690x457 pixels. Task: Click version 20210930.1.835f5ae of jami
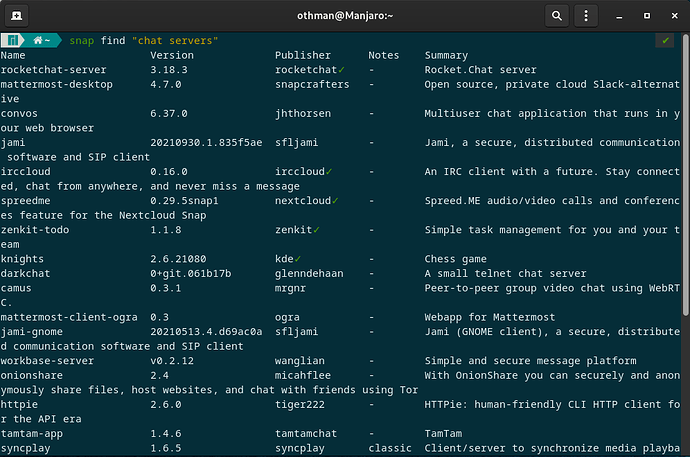coord(206,143)
